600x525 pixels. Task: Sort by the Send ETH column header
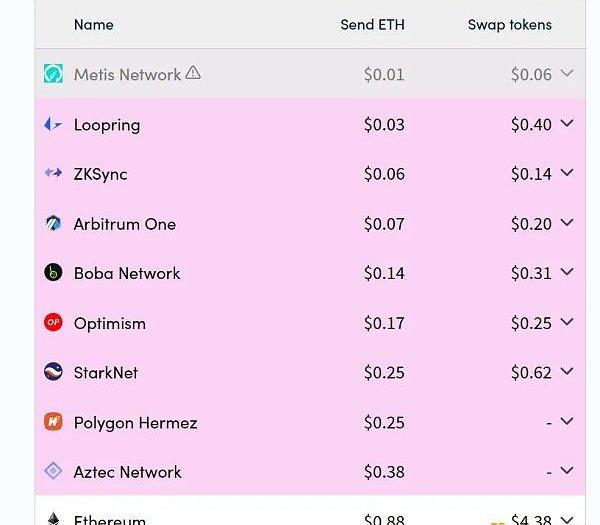372,24
